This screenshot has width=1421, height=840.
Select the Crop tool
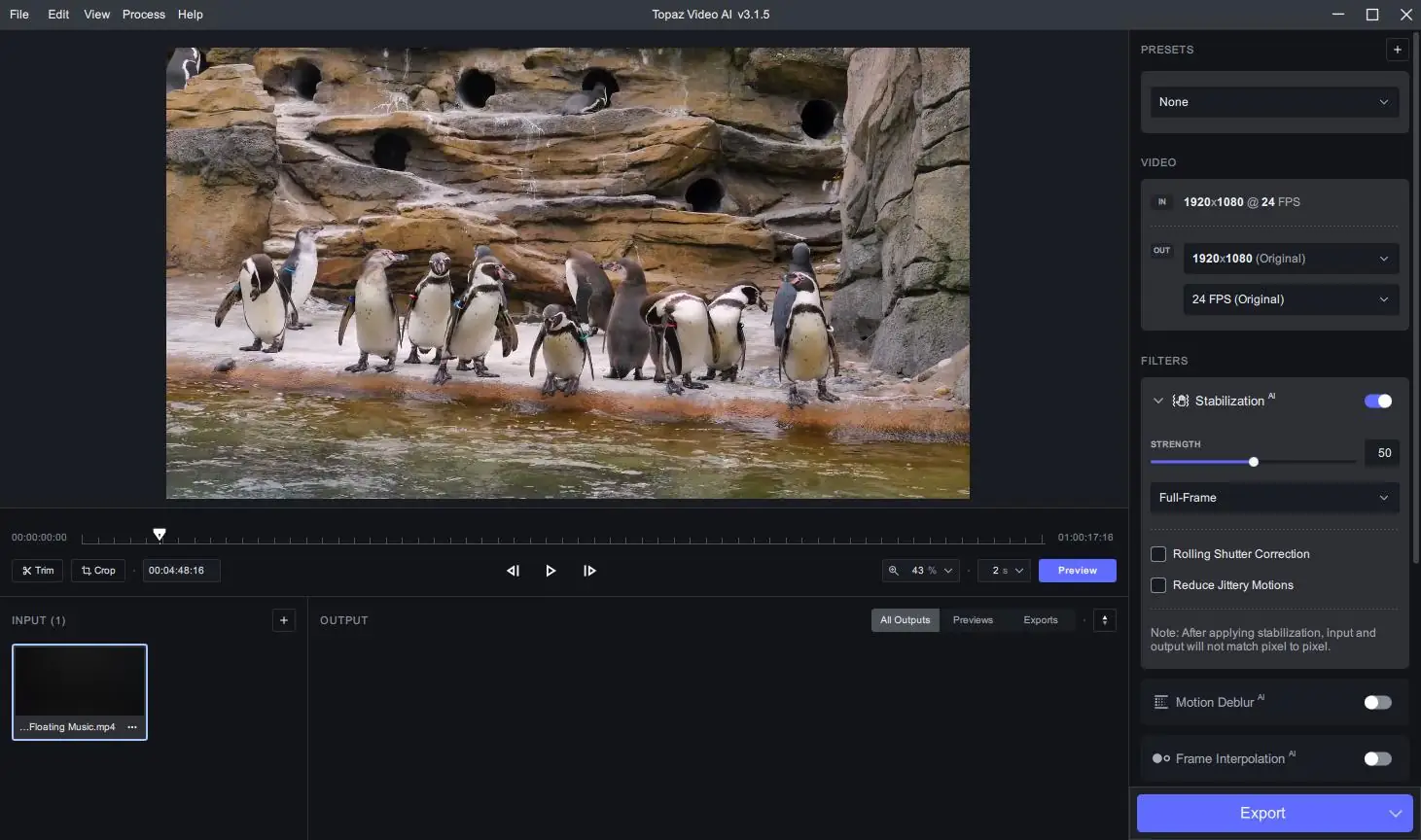pyautogui.click(x=98, y=571)
